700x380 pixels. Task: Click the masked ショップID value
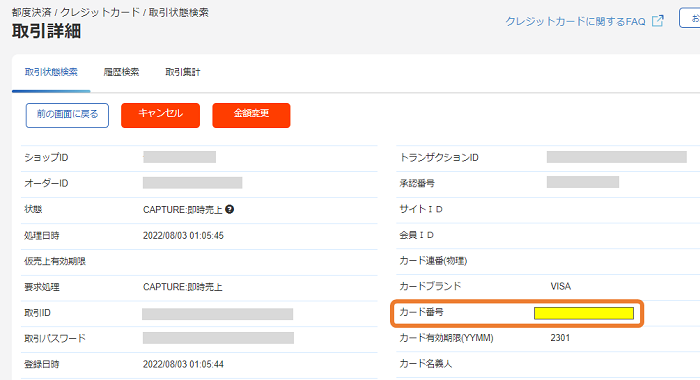coord(179,157)
